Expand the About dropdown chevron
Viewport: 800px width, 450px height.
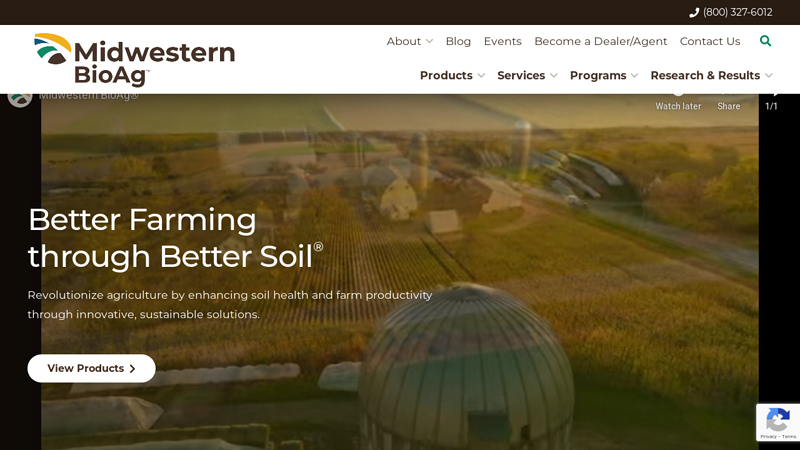coord(430,41)
